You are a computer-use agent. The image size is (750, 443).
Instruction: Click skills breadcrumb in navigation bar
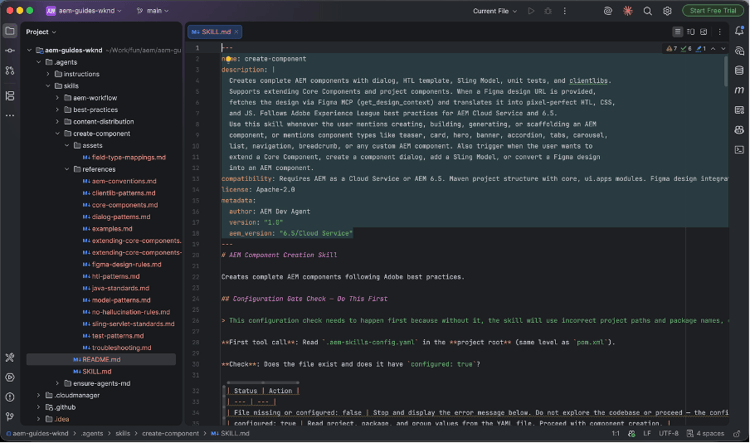122,433
